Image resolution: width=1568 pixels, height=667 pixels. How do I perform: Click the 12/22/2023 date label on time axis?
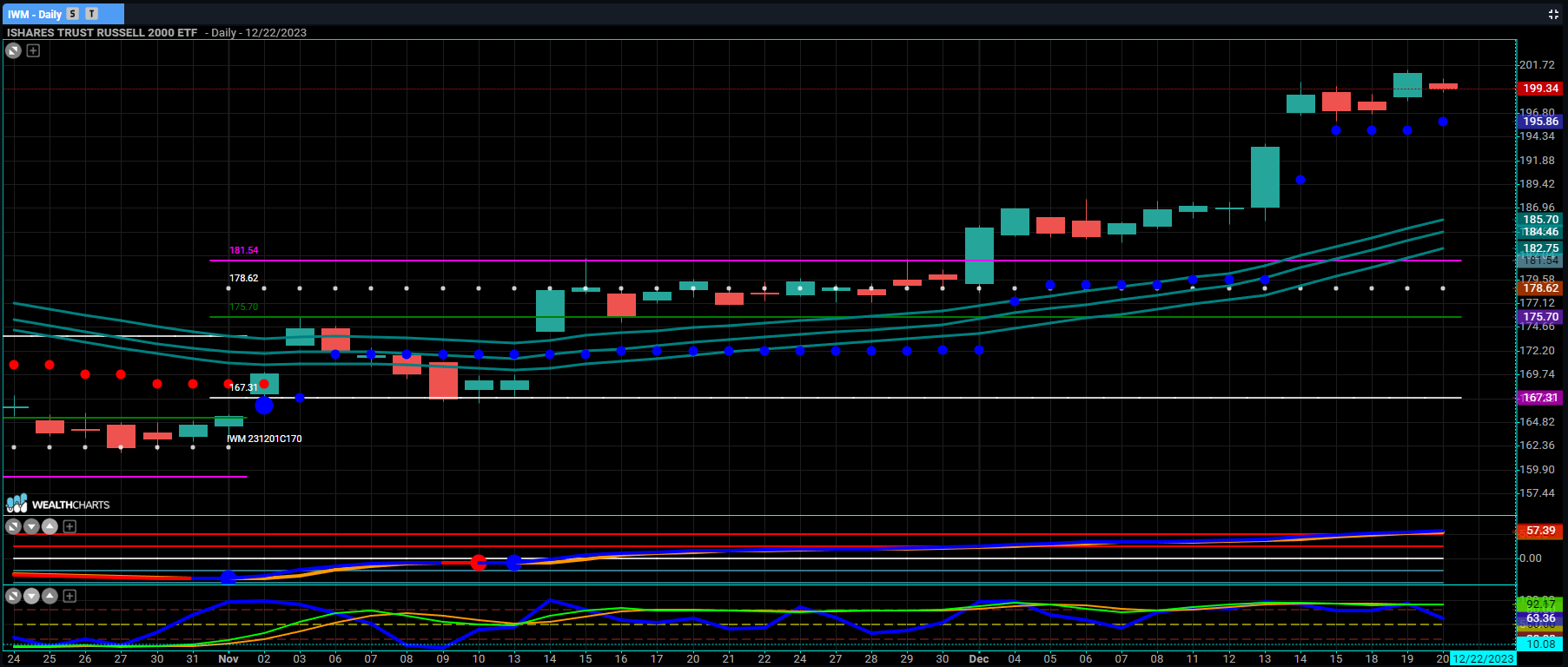click(x=1484, y=659)
